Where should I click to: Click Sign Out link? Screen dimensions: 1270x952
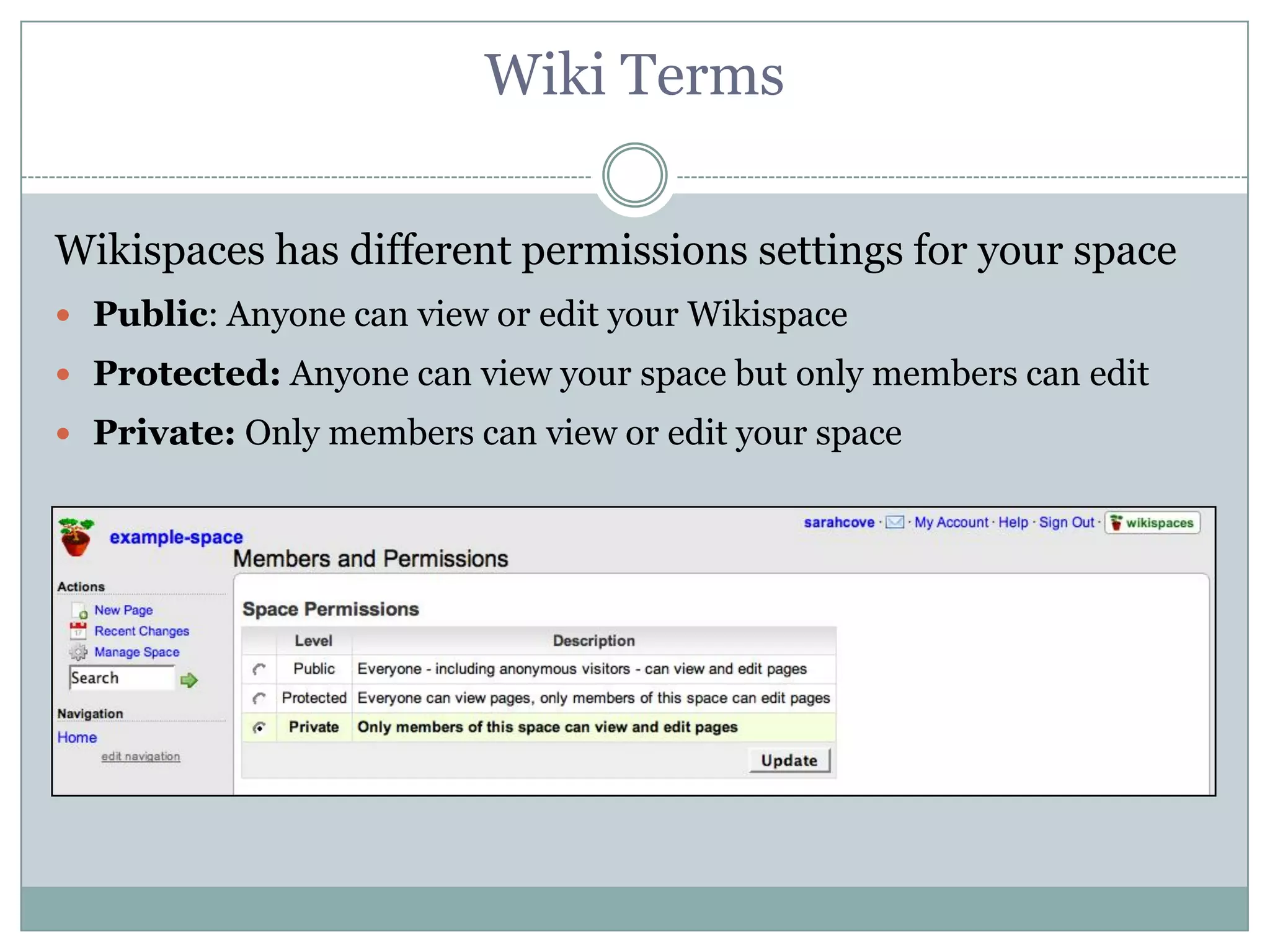1067,522
